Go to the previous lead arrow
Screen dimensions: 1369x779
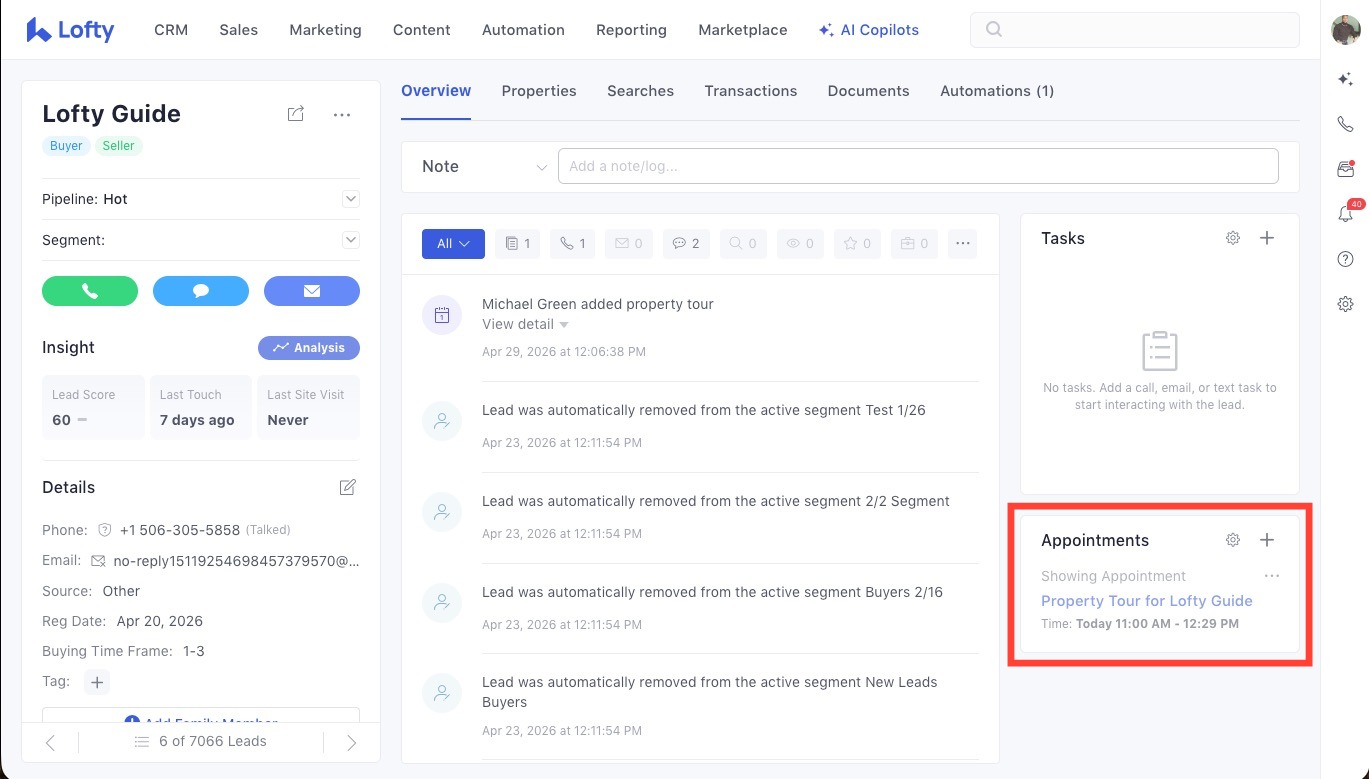click(51, 742)
